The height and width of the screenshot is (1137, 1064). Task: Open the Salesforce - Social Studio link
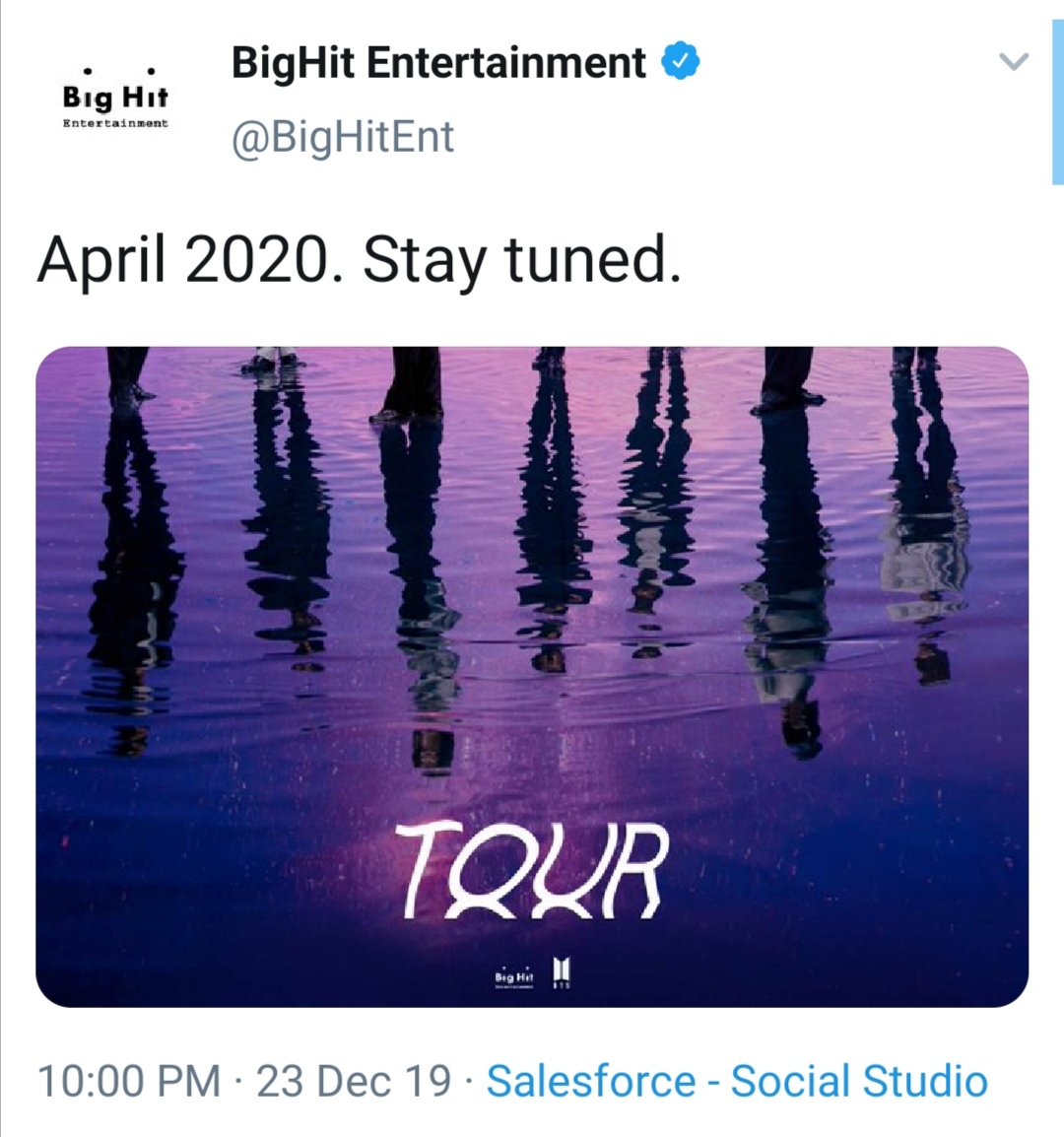point(736,1081)
